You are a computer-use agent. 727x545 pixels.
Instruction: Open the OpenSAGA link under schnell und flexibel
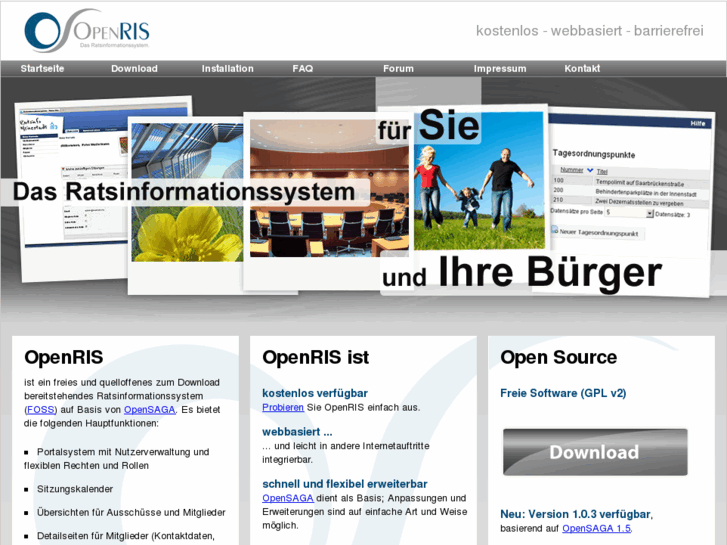point(288,498)
